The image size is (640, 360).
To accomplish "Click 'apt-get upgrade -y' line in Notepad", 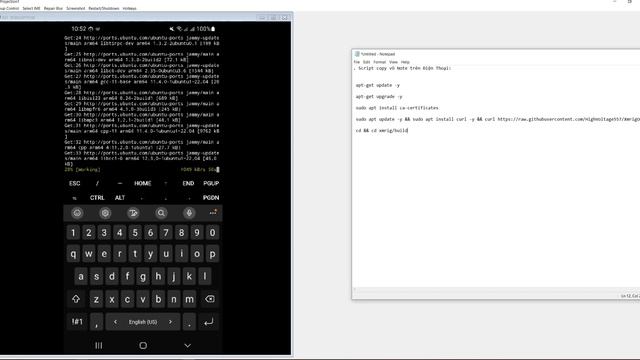I will pyautogui.click(x=379, y=97).
